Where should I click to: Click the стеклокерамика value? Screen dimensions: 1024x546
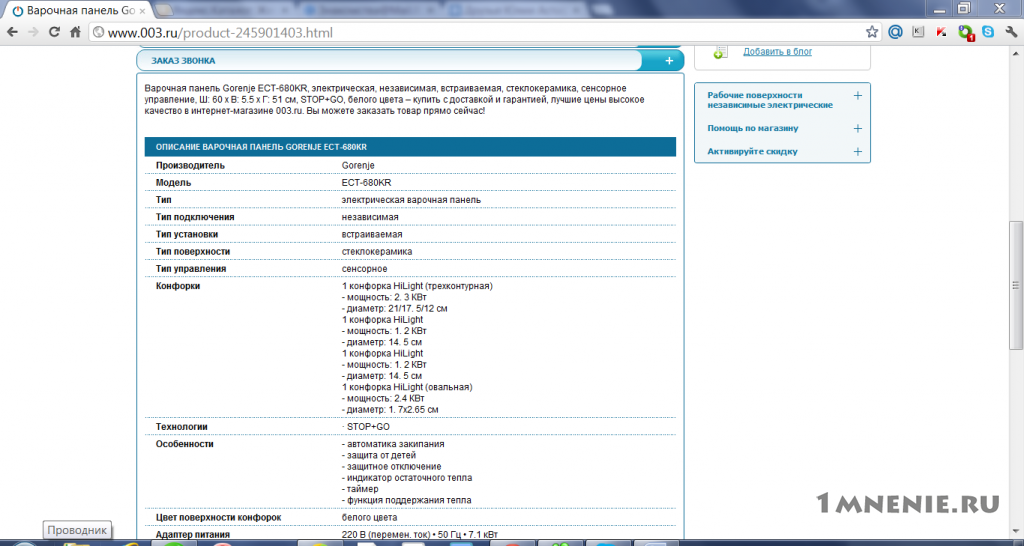click(x=377, y=251)
